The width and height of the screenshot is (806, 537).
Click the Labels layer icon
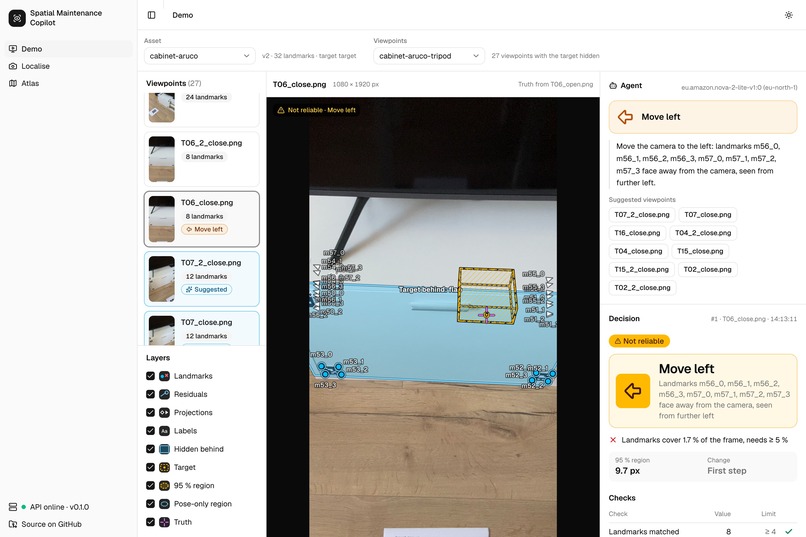point(164,431)
